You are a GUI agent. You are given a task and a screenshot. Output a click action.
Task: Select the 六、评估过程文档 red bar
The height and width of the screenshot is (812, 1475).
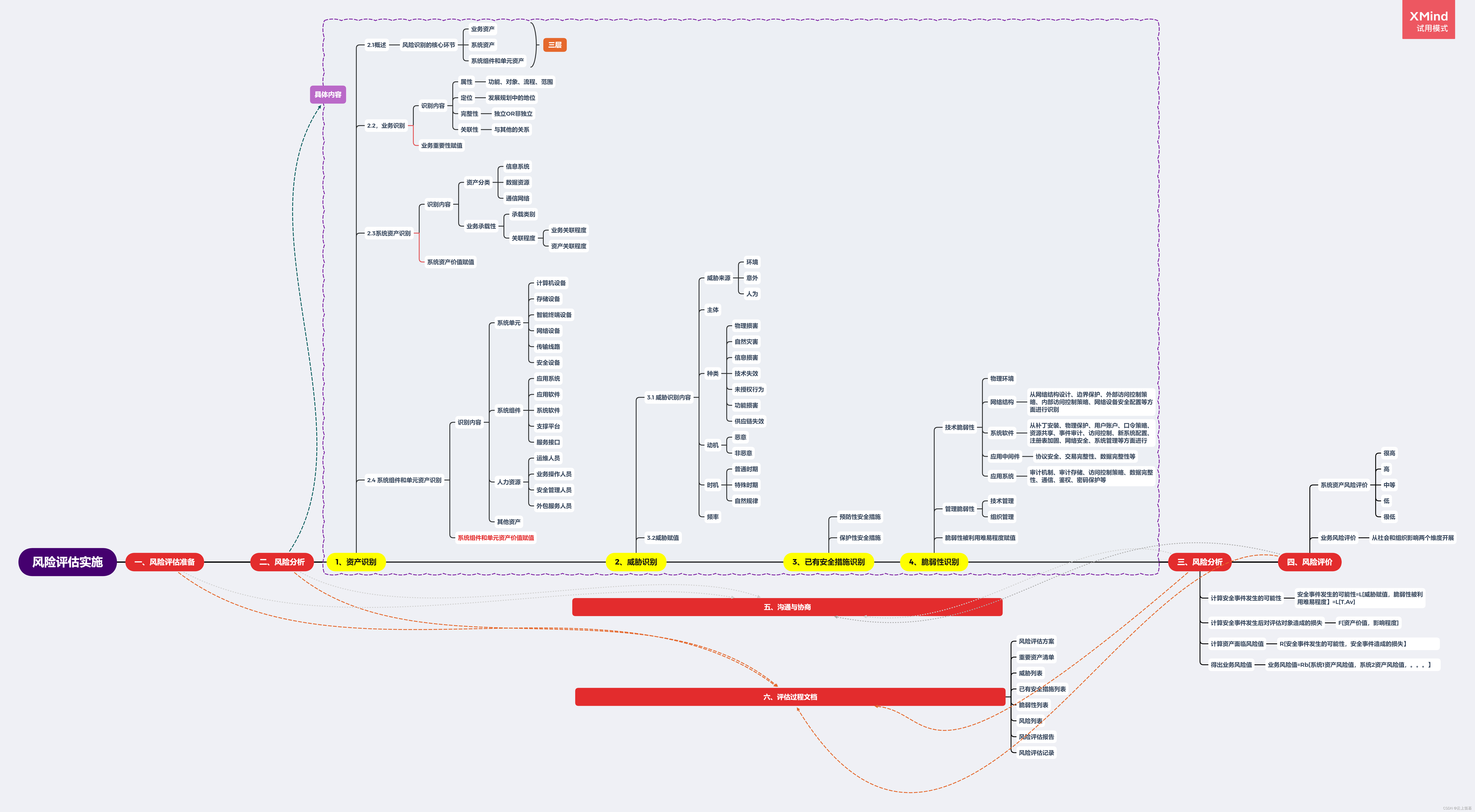tap(790, 697)
